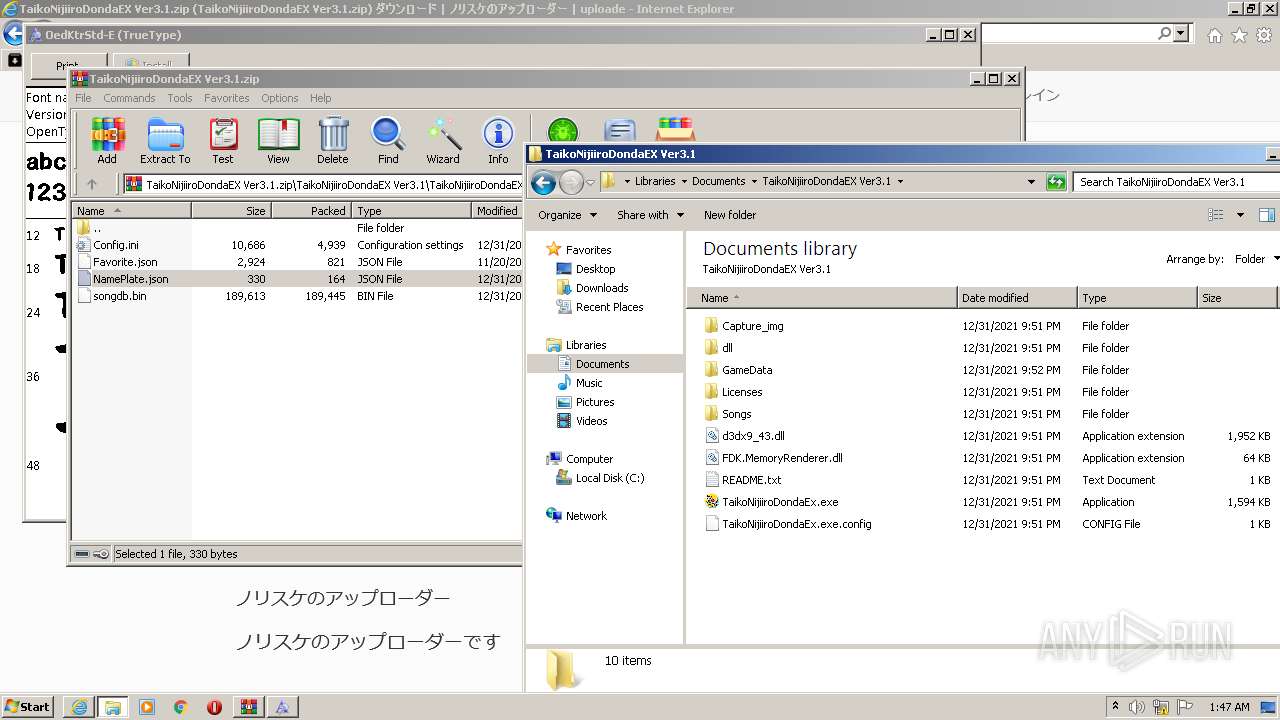Select Downloads in navigation pane

(x=602, y=288)
